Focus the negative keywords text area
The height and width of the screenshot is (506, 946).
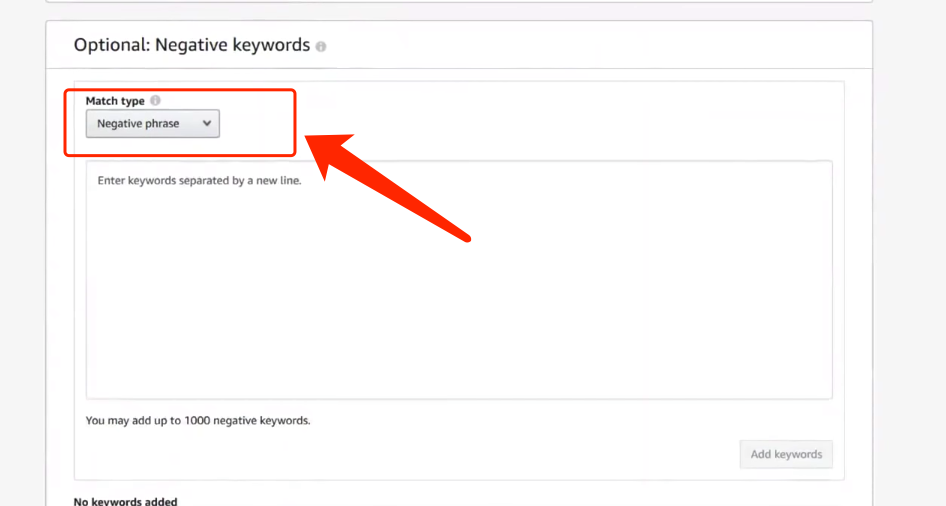point(459,279)
